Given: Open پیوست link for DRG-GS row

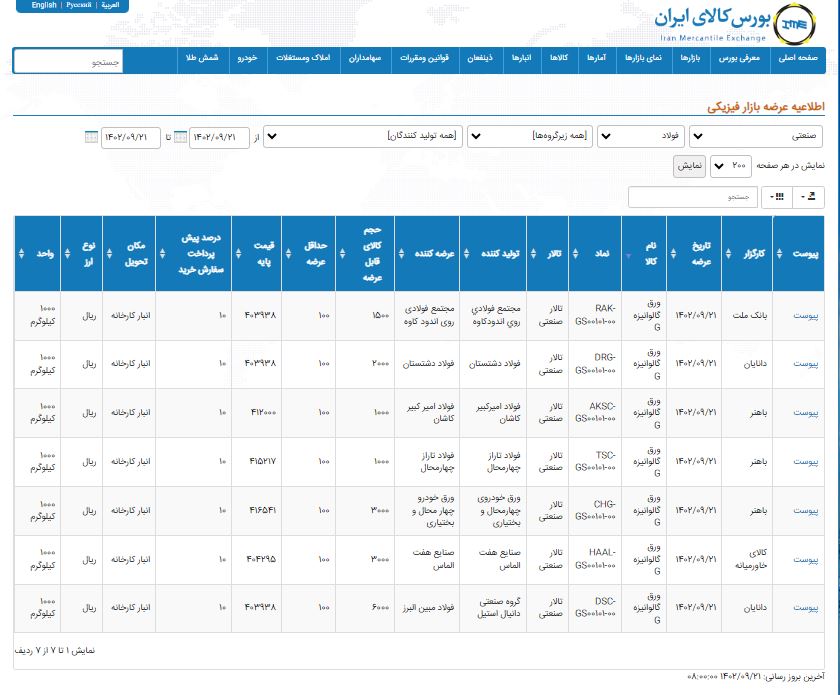Looking at the screenshot, I should (x=805, y=364).
